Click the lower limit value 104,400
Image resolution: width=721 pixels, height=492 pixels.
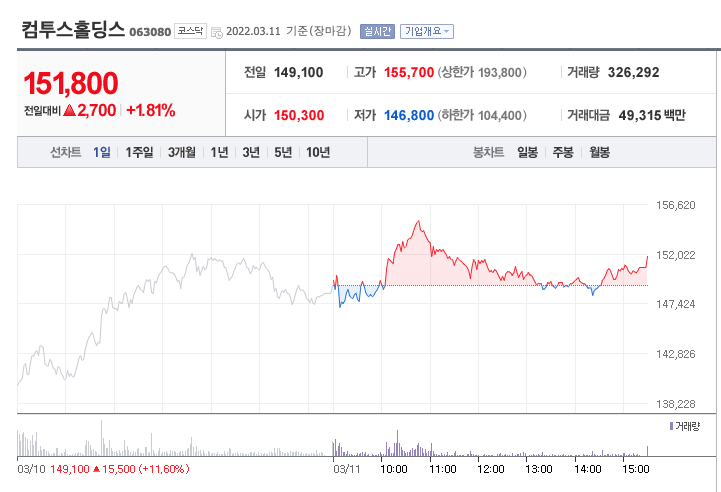tap(500, 115)
